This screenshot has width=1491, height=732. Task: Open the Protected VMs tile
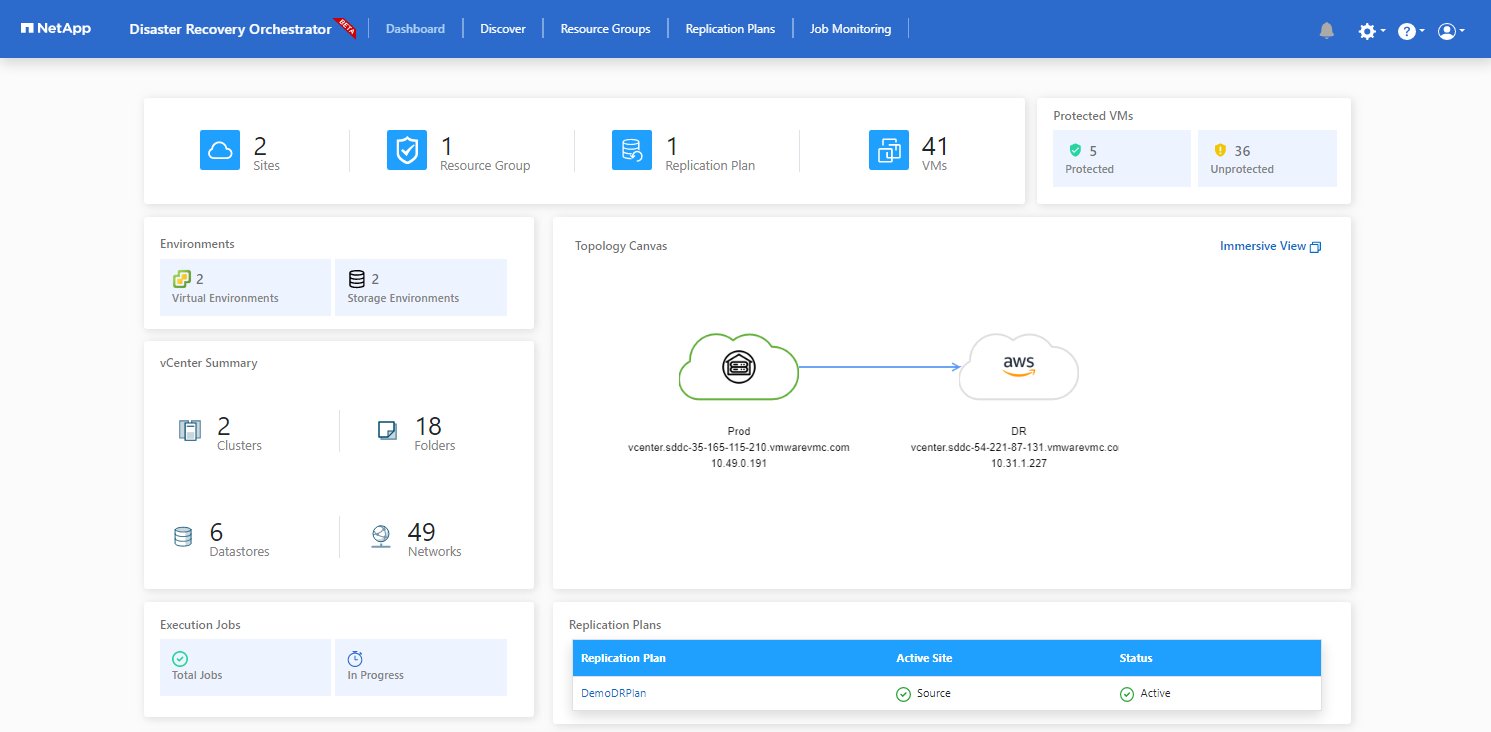pyautogui.click(x=1121, y=158)
